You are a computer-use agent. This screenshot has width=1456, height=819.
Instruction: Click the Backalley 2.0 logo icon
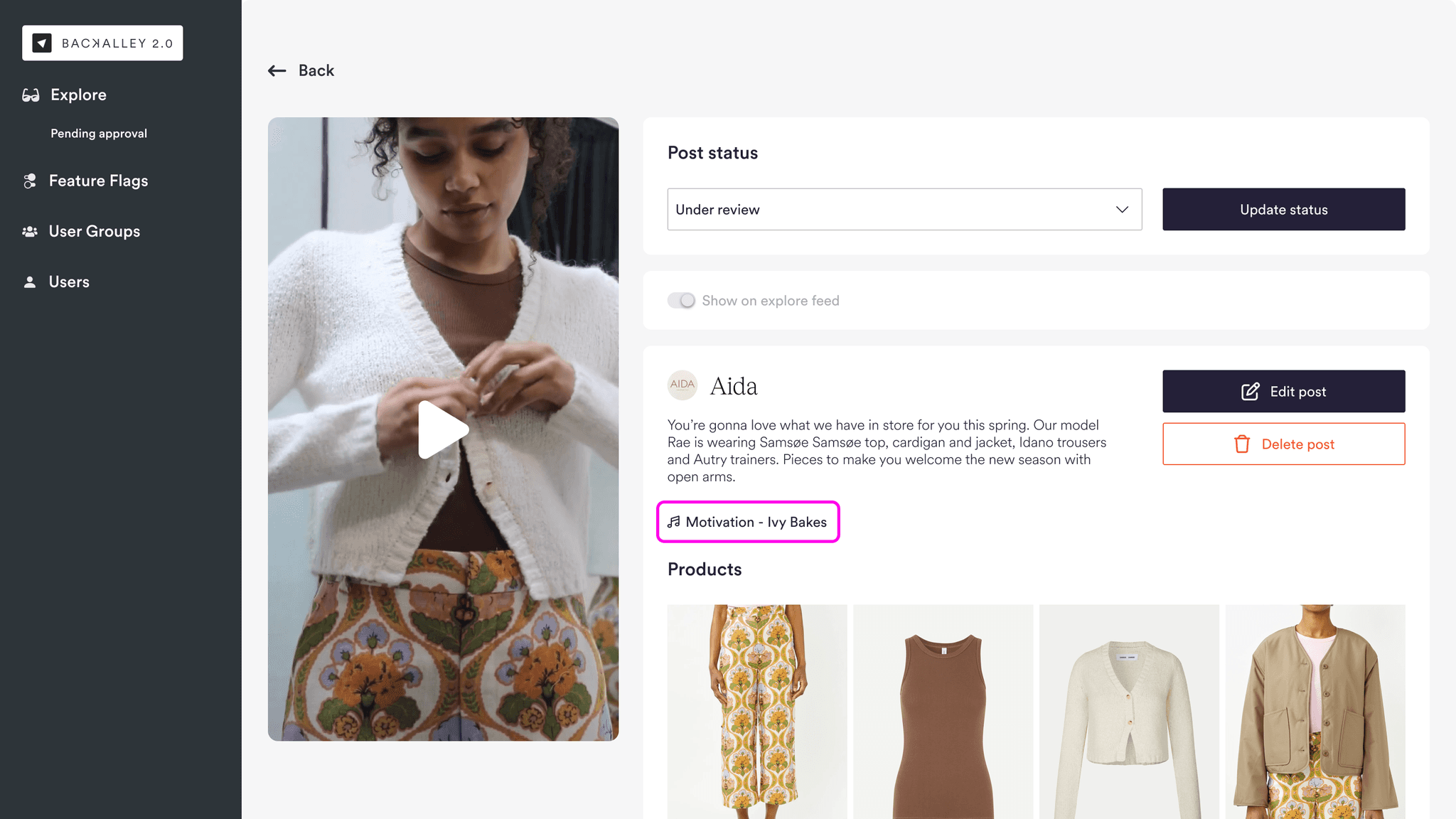tap(42, 43)
